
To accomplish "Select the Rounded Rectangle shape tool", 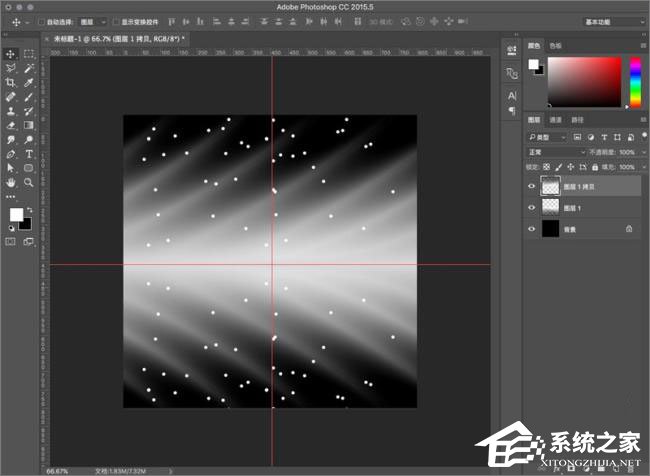I will click(x=29, y=168).
